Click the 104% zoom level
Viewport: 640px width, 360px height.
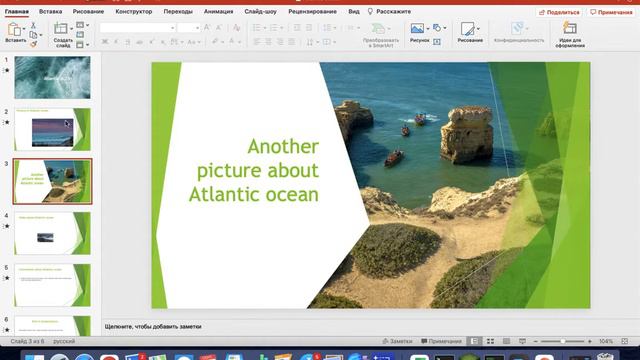tap(606, 341)
